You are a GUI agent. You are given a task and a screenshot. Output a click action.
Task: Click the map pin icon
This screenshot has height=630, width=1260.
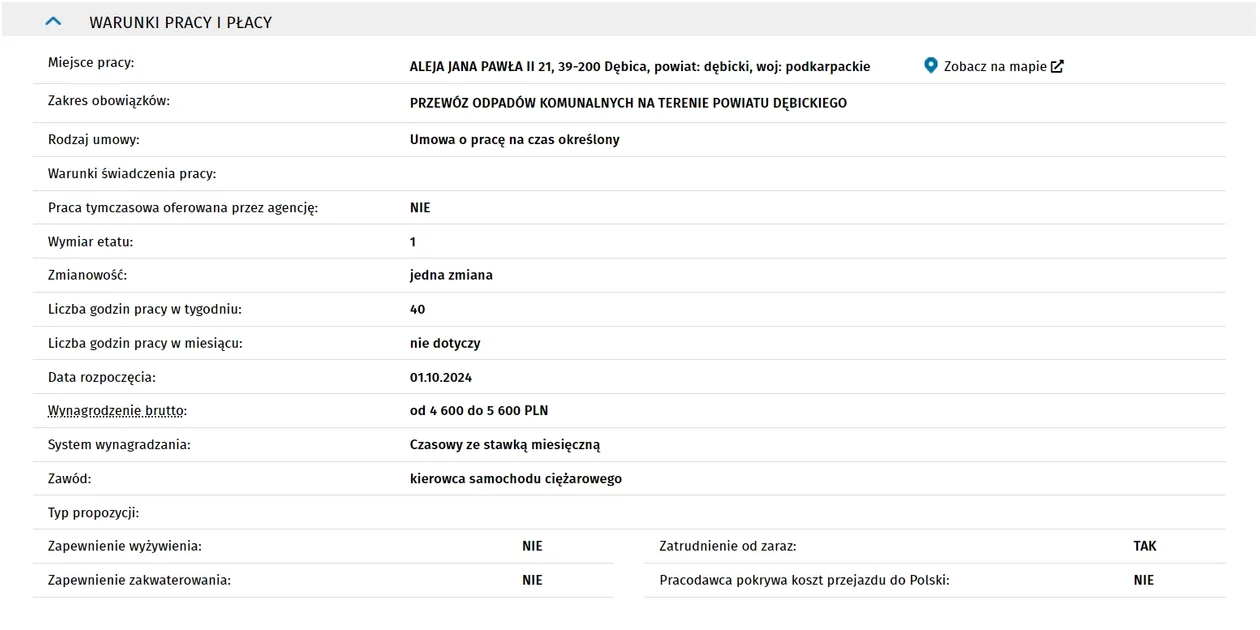click(931, 66)
